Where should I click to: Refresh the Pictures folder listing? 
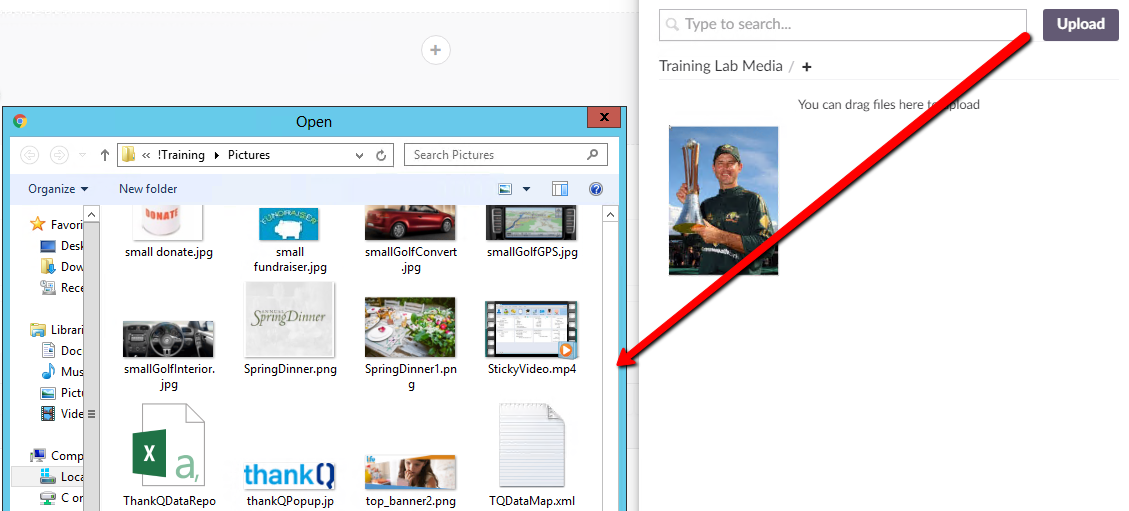point(381,155)
